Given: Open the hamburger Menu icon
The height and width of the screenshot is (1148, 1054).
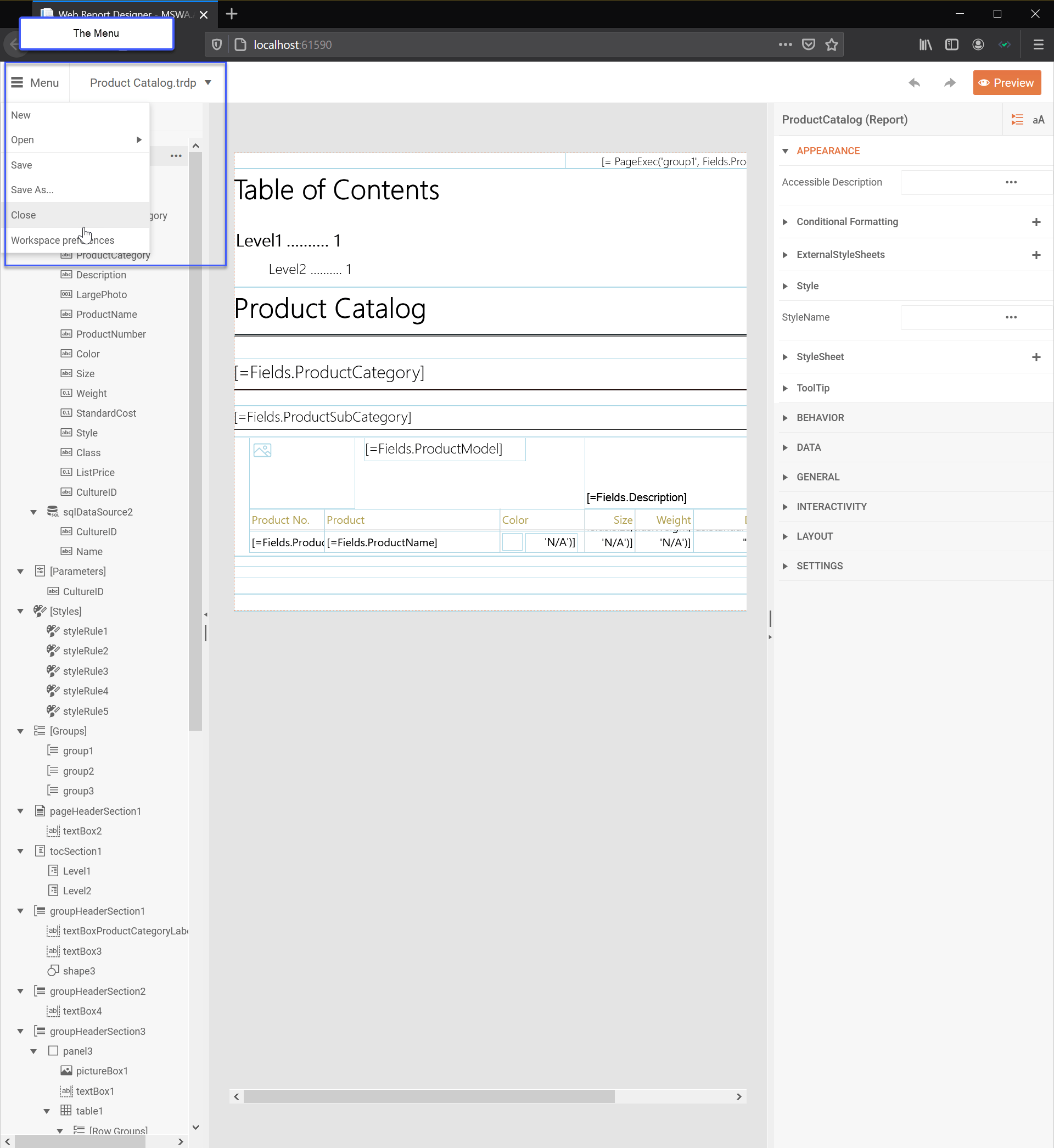Looking at the screenshot, I should pos(17,82).
